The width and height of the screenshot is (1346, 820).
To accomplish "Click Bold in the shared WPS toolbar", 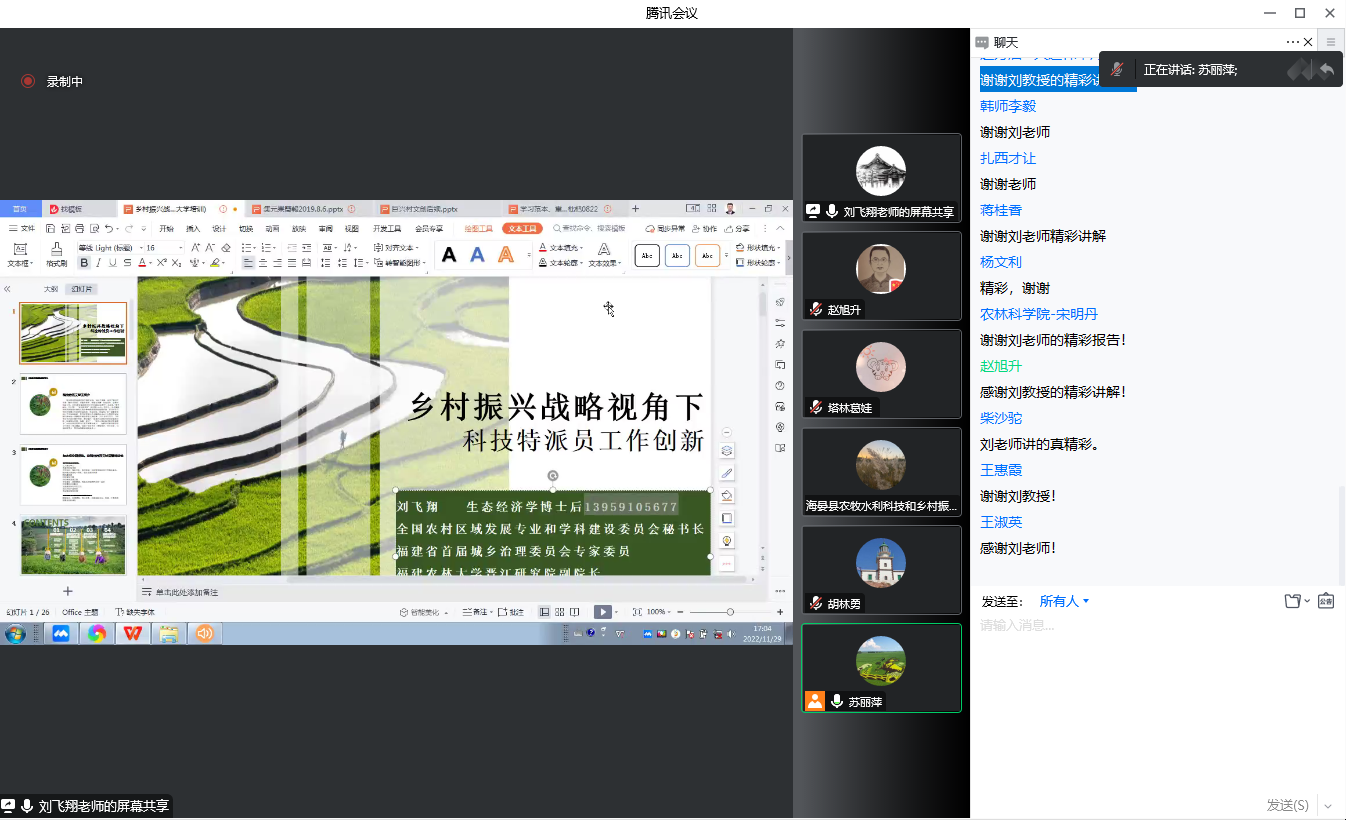I will [84, 263].
